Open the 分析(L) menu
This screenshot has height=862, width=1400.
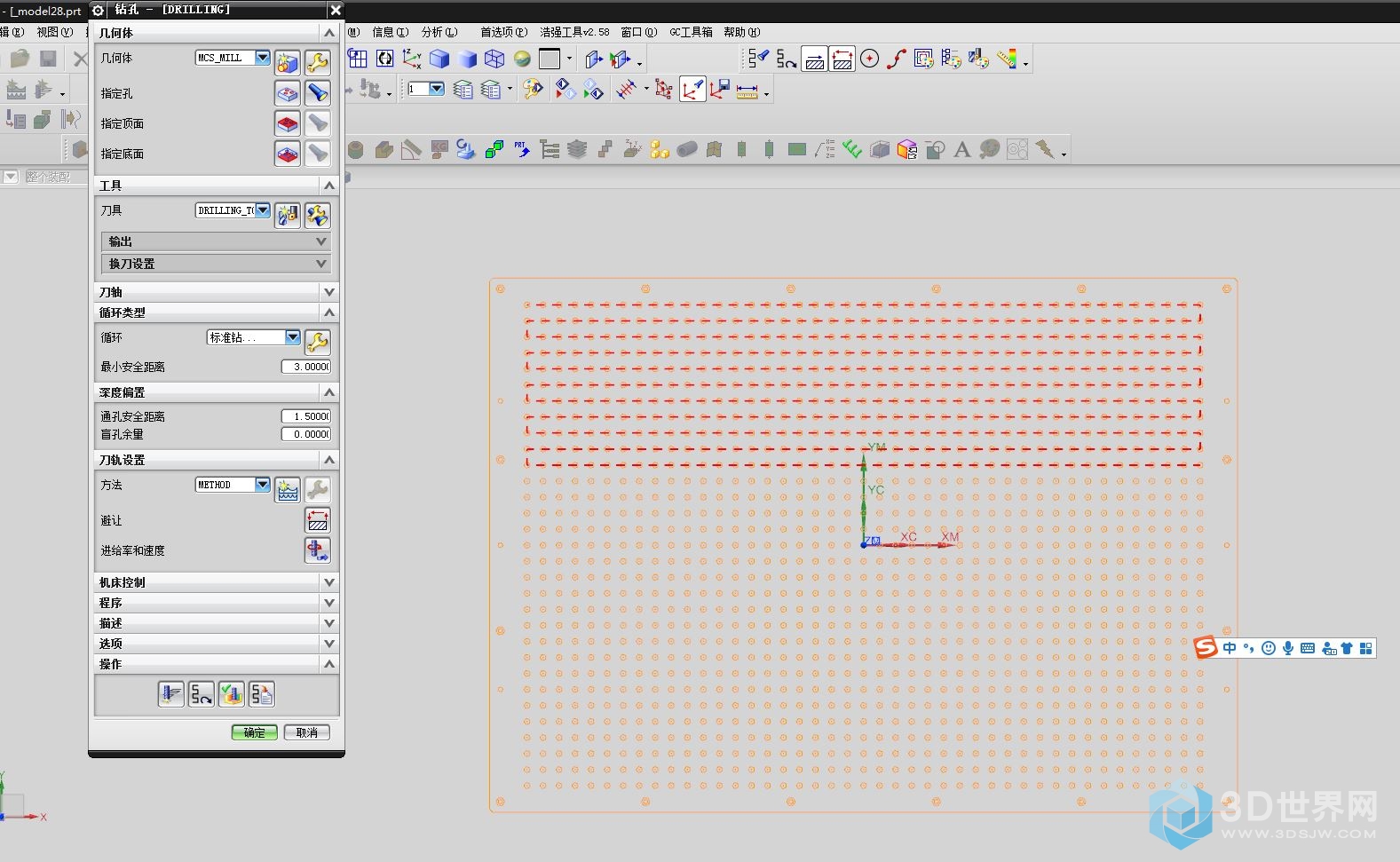click(439, 32)
